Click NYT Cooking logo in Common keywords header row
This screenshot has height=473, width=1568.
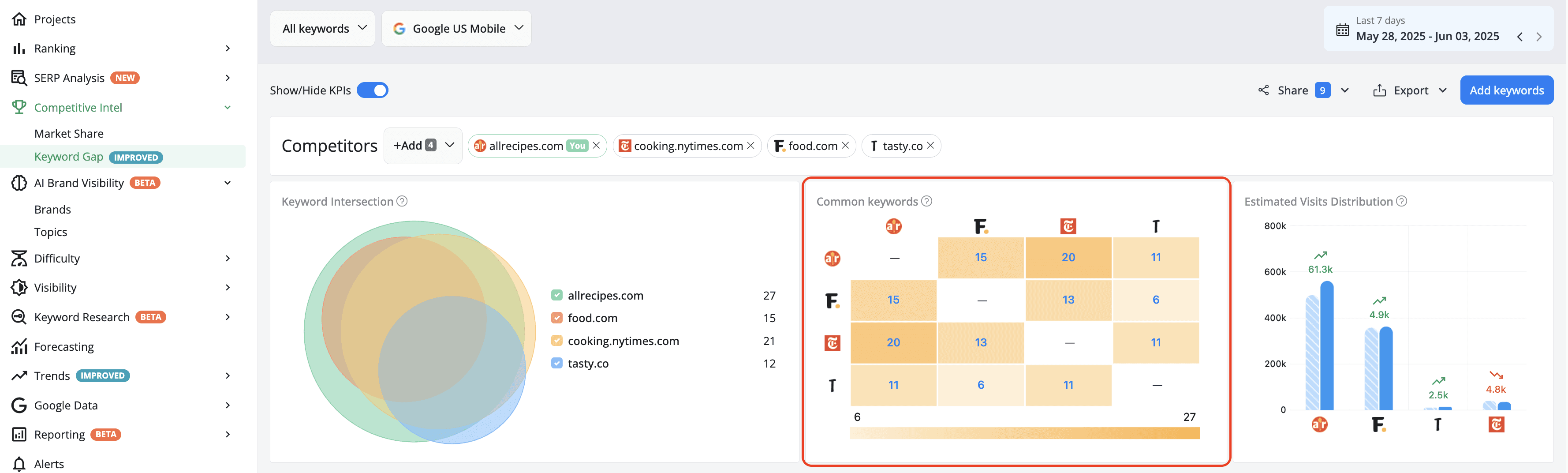pos(1068,226)
